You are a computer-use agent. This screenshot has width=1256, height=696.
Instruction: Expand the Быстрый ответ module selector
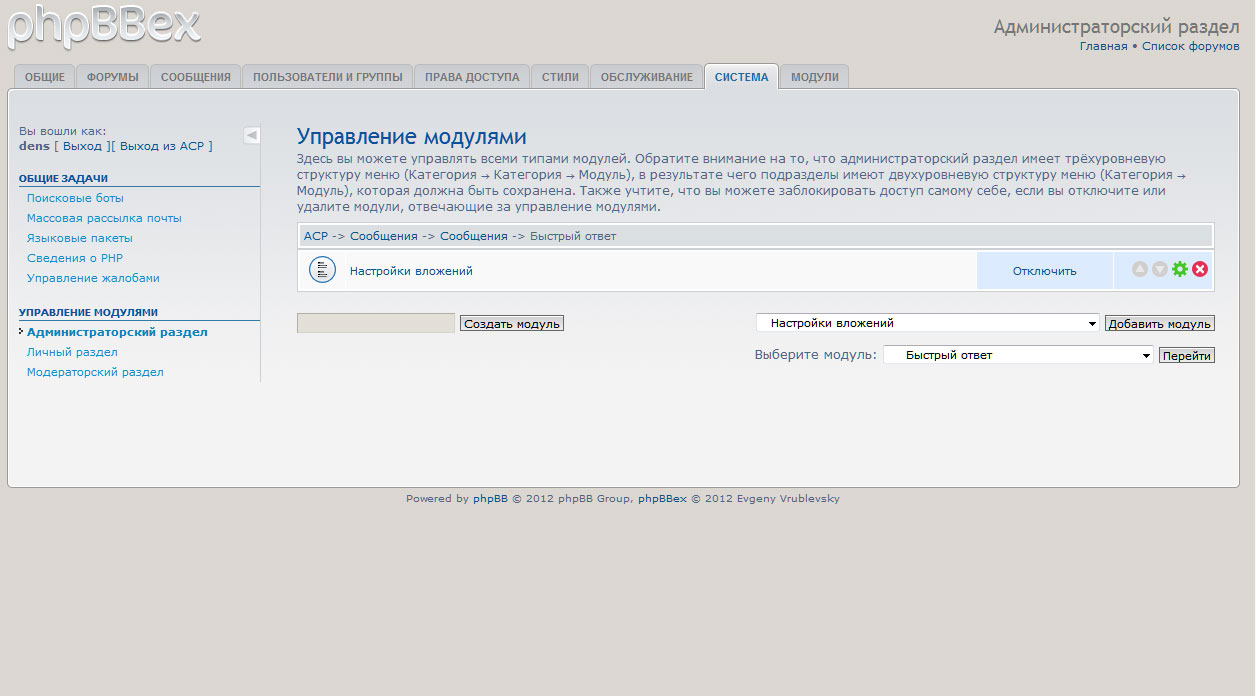coord(1017,355)
